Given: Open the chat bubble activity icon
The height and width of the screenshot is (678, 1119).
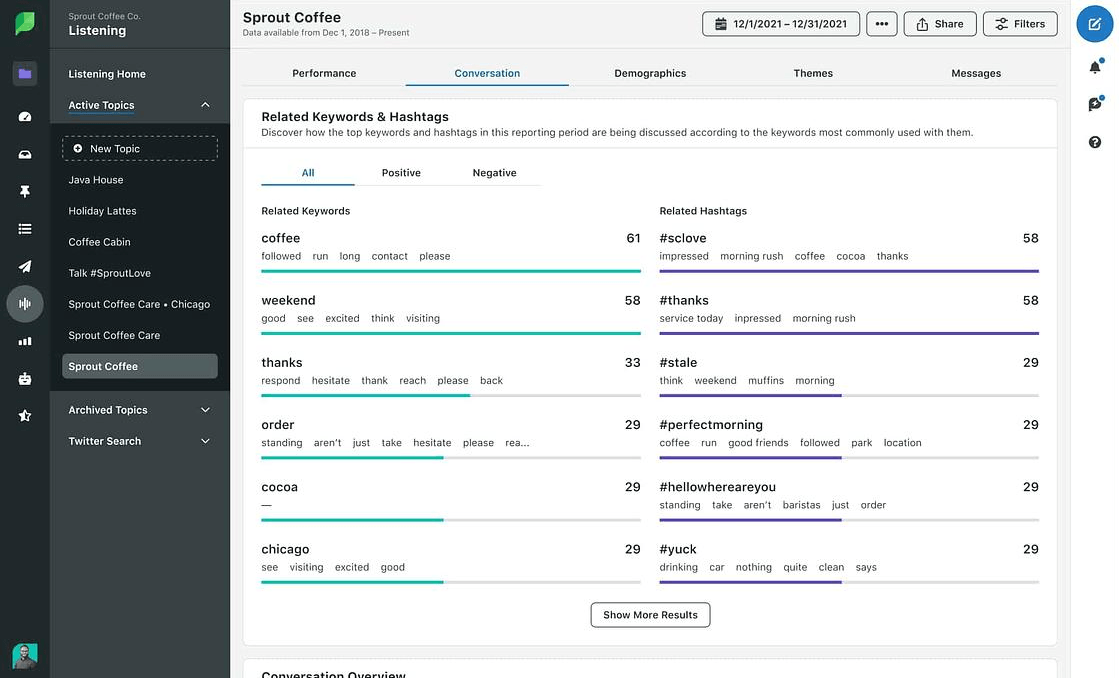Looking at the screenshot, I should click(x=1095, y=104).
